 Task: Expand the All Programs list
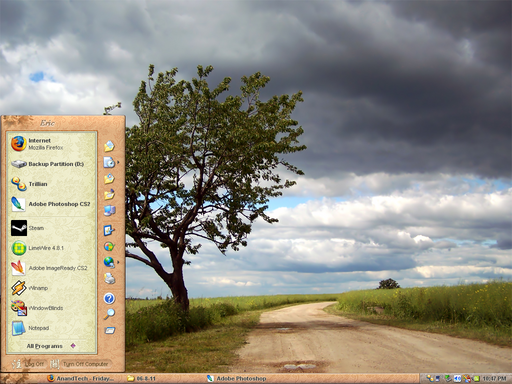[x=52, y=346]
